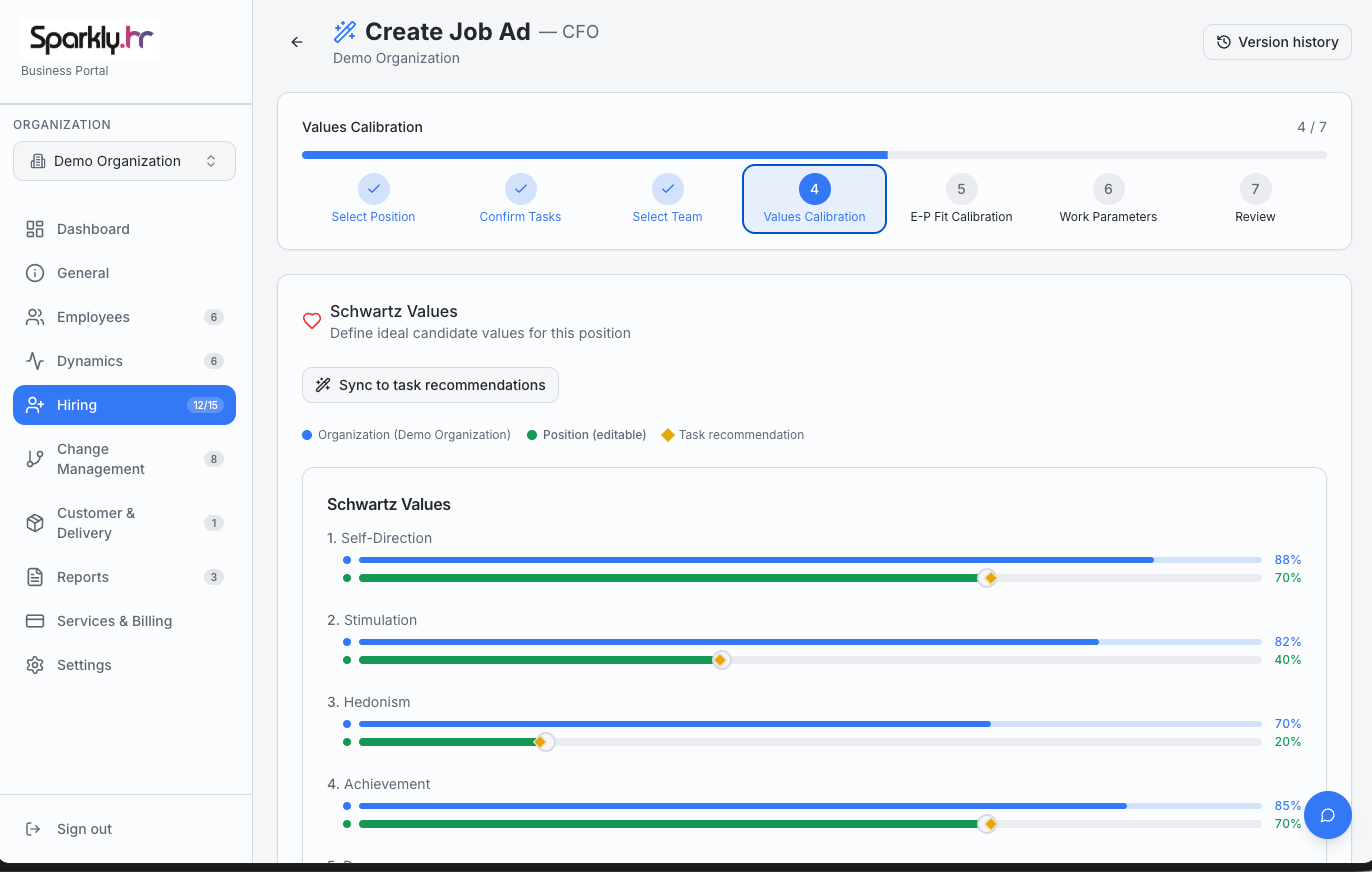The image size is (1372, 872).
Task: Jump to step 6 Work Parameters
Action: pos(1108,199)
